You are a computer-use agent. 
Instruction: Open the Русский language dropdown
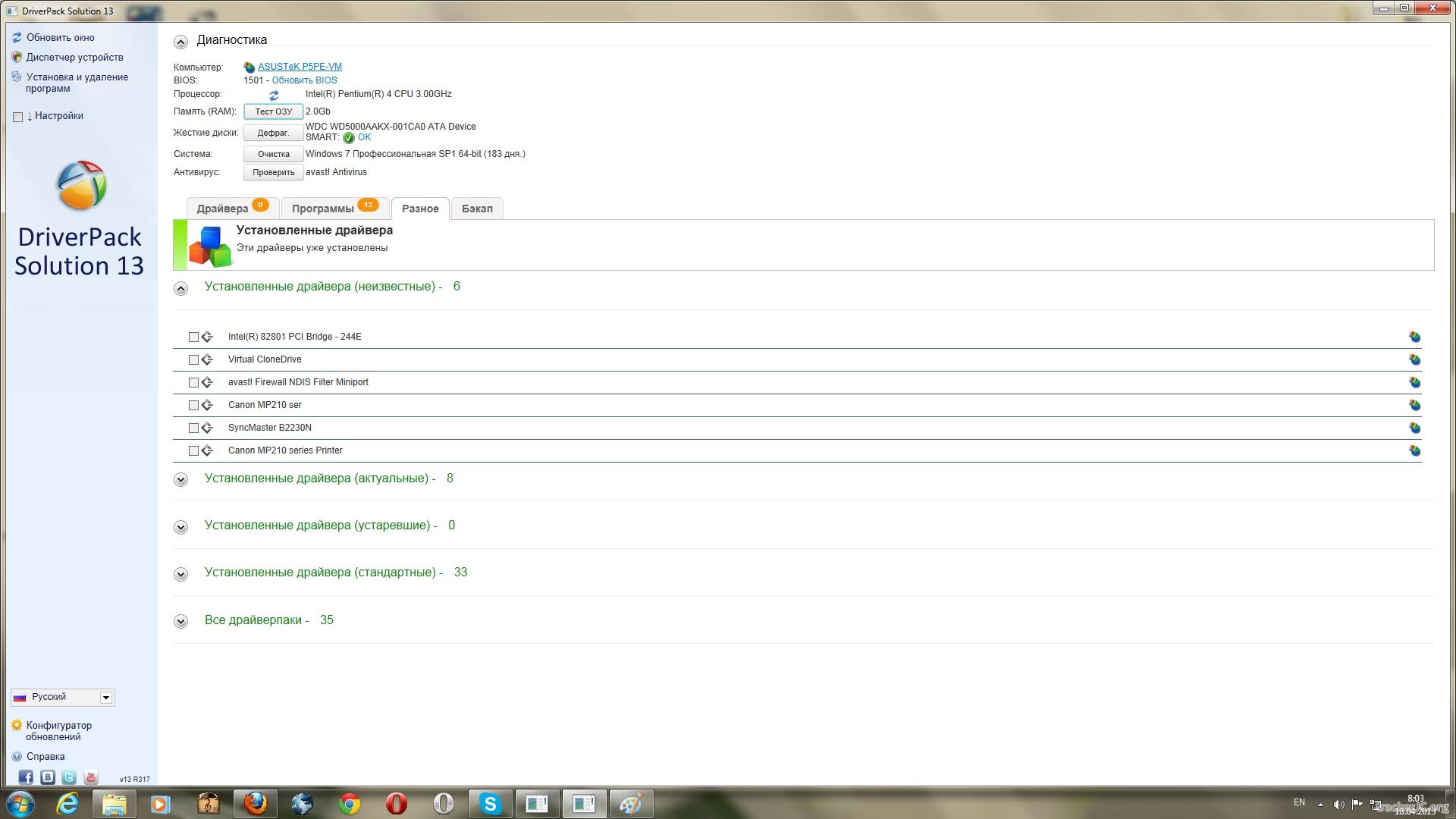(106, 698)
